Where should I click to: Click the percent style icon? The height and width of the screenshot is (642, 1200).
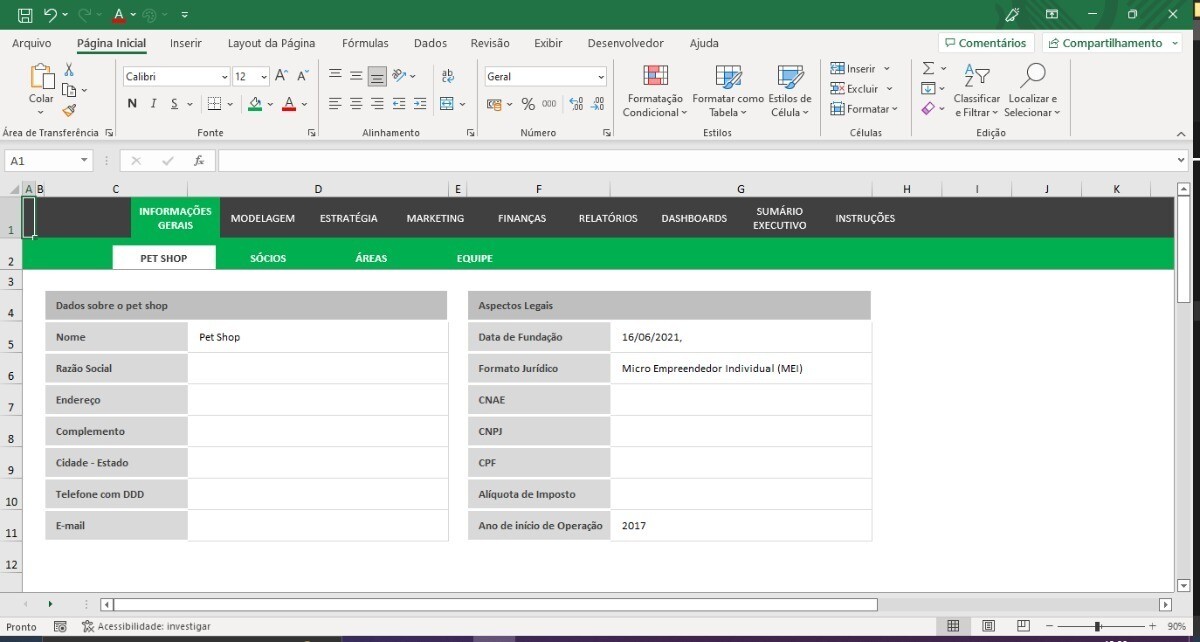[x=528, y=104]
